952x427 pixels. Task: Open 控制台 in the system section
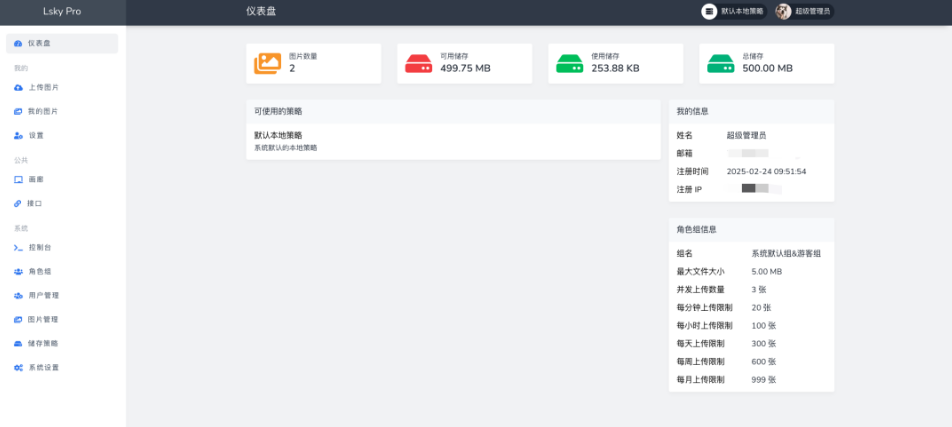point(62,248)
